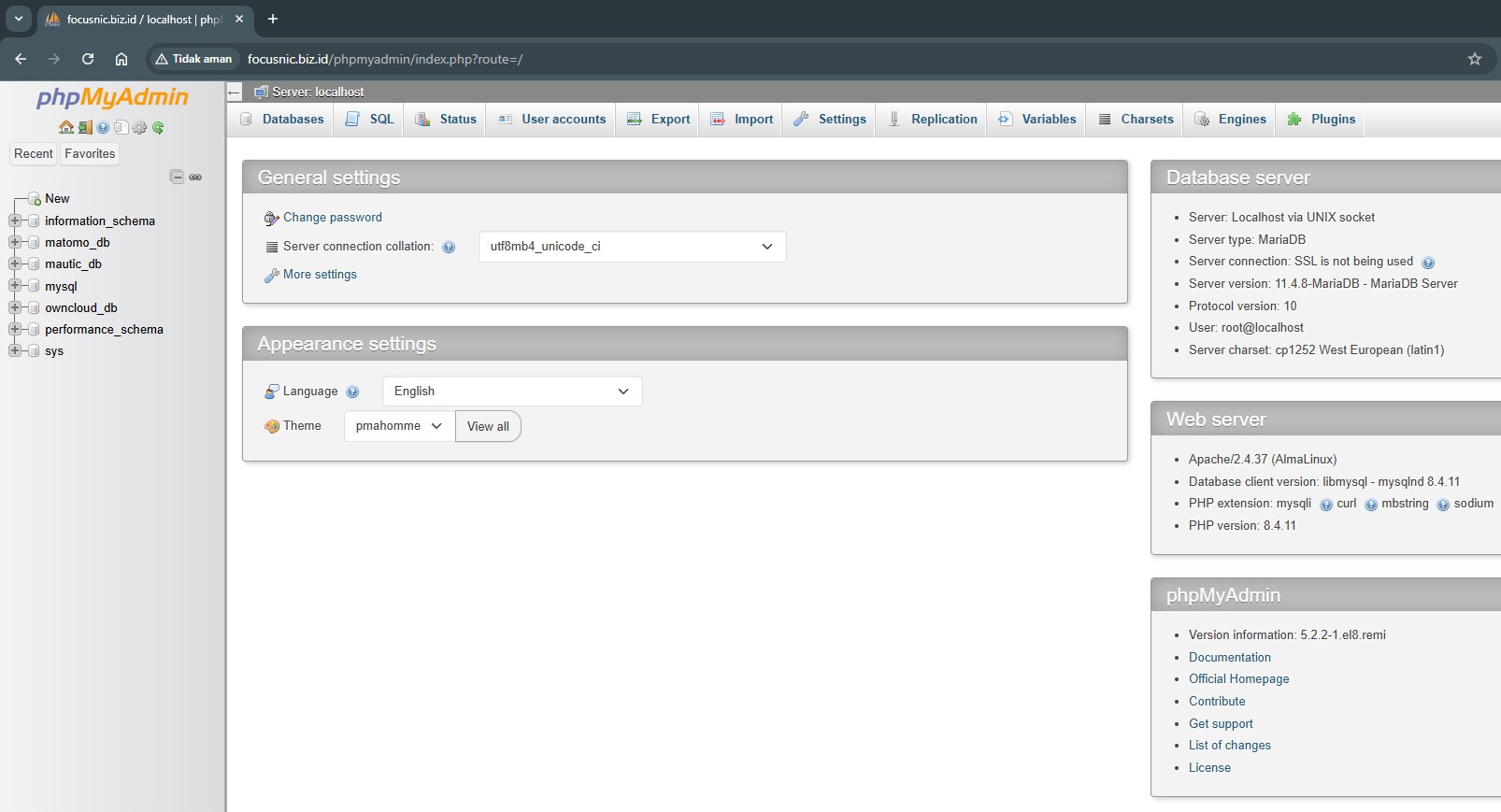Click the help icon next to Language

[352, 392]
